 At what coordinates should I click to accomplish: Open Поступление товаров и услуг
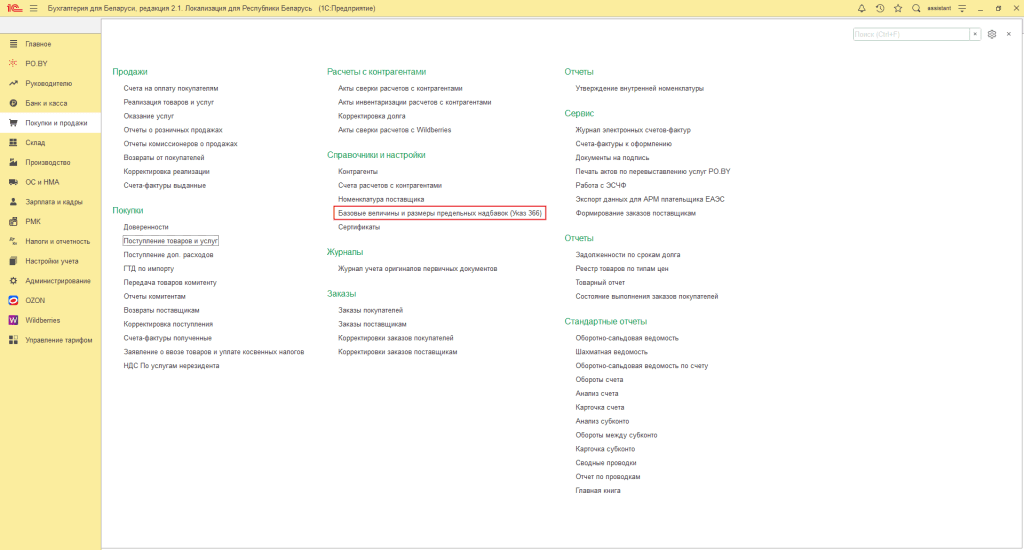[171, 241]
